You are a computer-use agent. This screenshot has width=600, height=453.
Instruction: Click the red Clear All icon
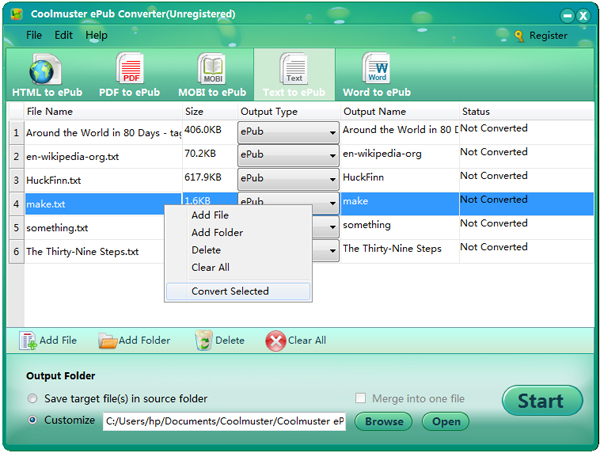276,341
